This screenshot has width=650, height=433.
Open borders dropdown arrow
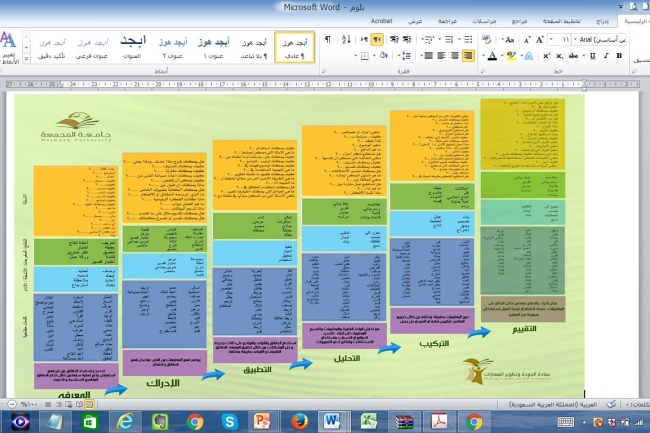pos(355,56)
